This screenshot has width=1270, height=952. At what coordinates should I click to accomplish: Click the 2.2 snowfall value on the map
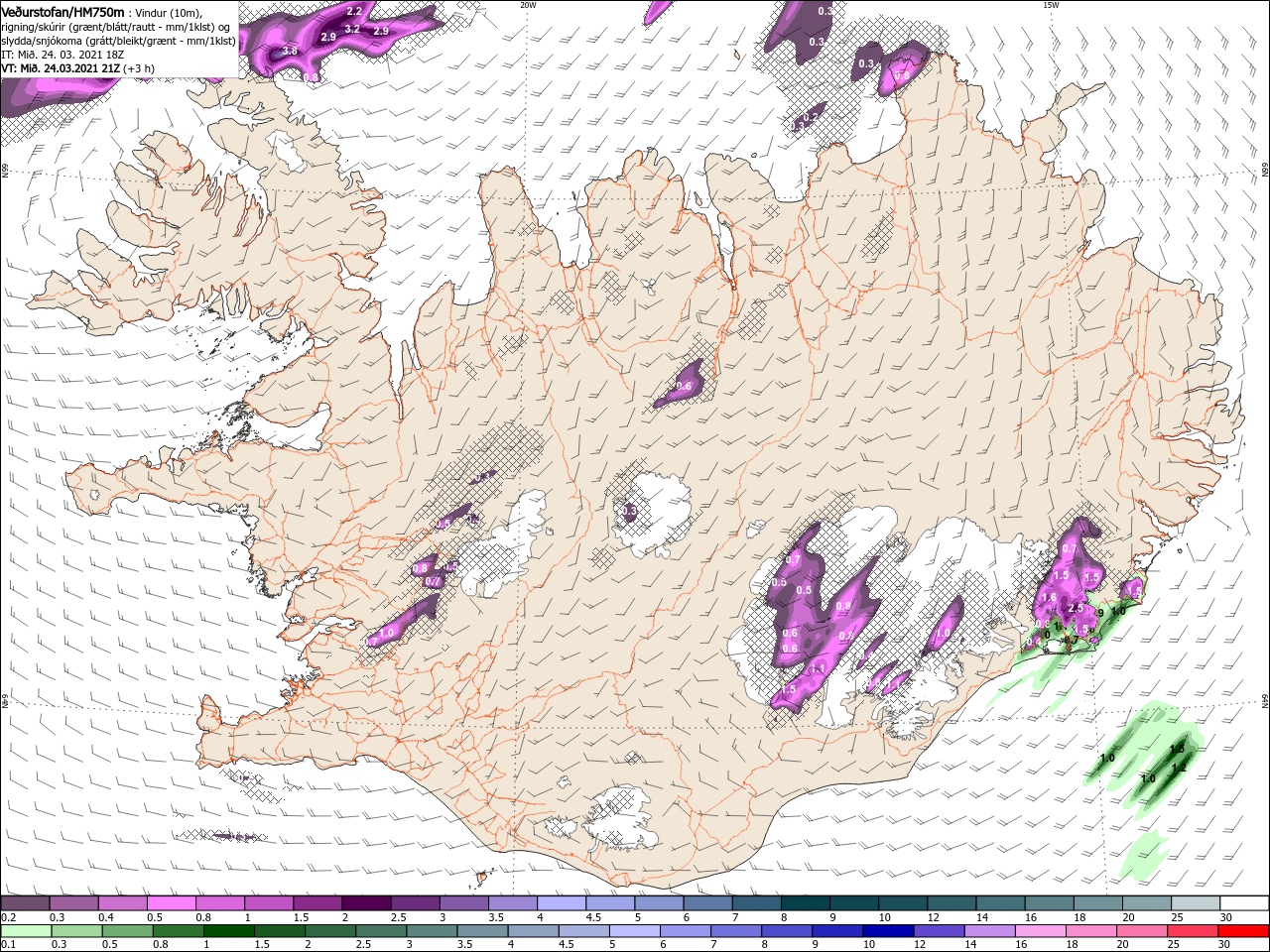[354, 11]
